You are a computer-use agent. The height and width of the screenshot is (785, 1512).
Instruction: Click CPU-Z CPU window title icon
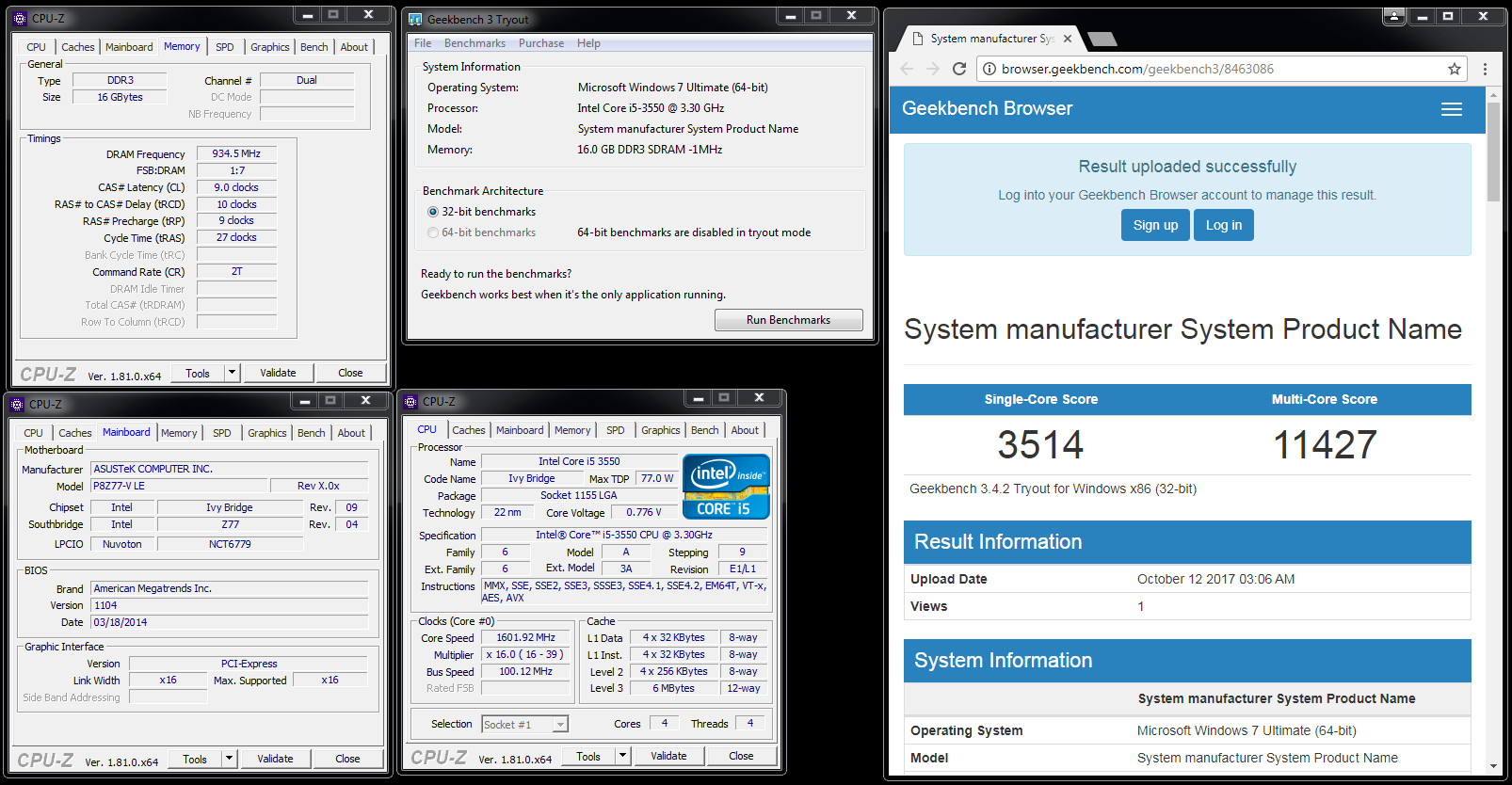pyautogui.click(x=410, y=401)
